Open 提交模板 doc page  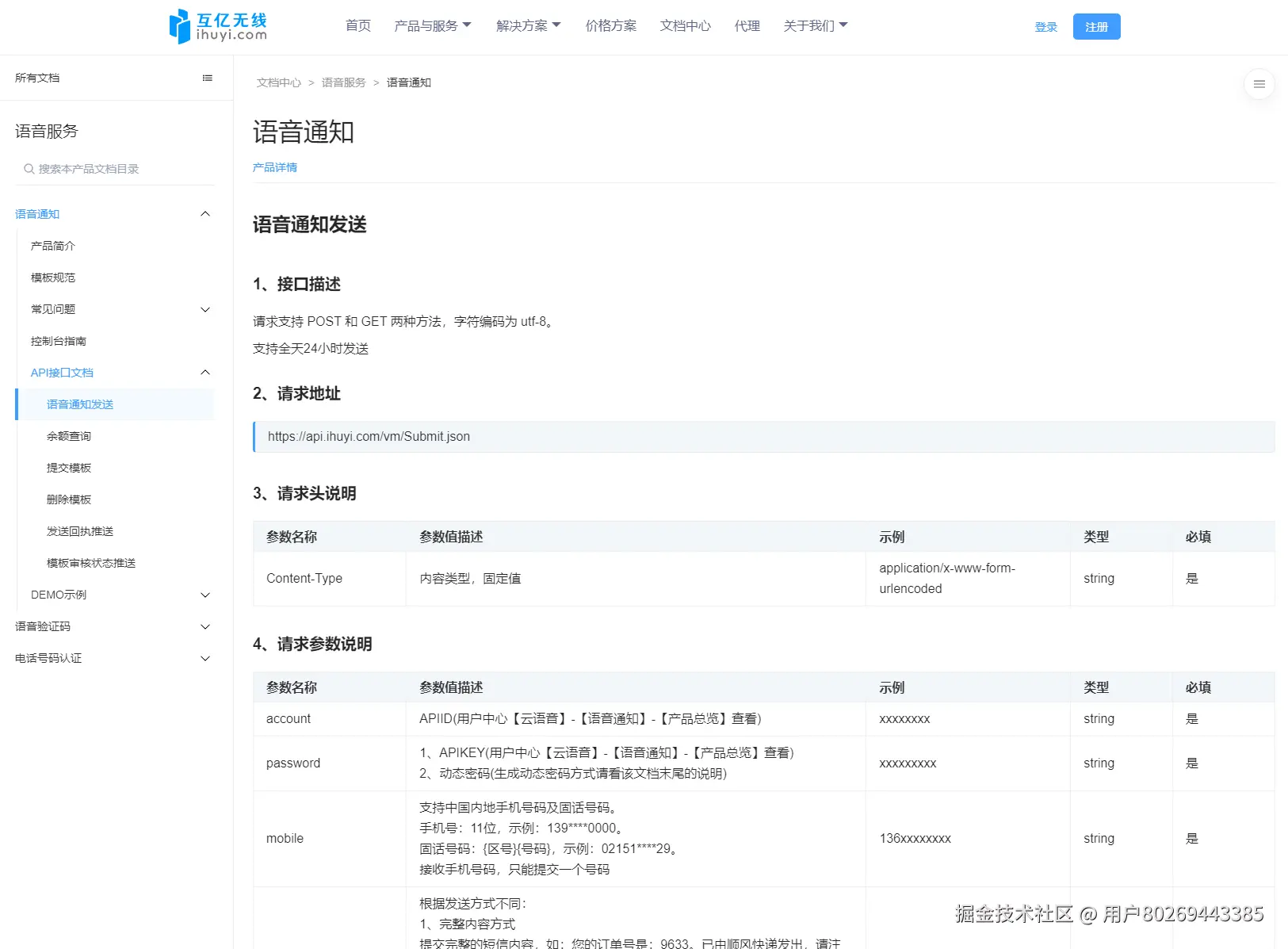[x=69, y=468]
